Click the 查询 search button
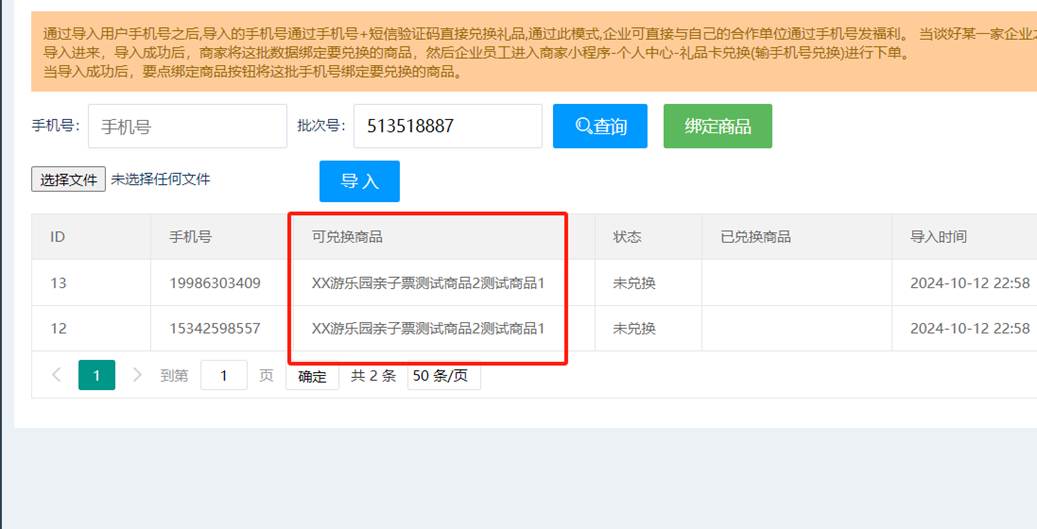Screen dimensions: 1037x529 pos(600,126)
